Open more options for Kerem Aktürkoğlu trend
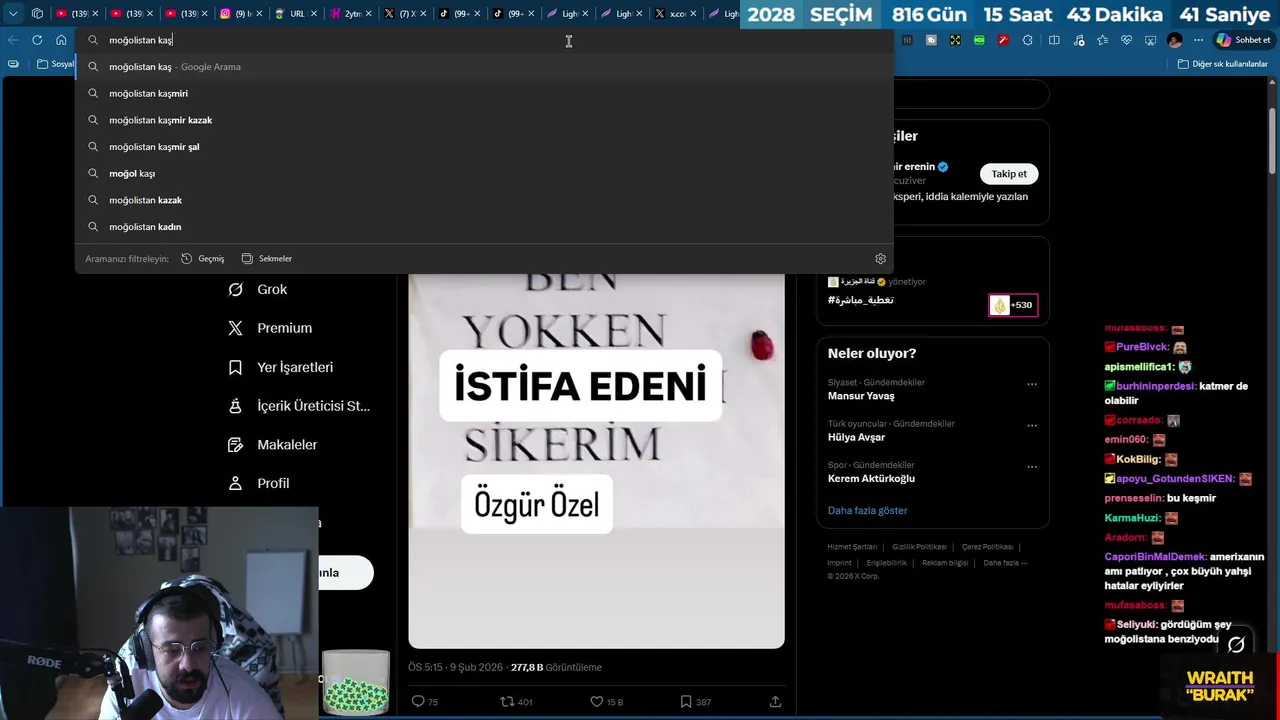 click(x=1032, y=466)
